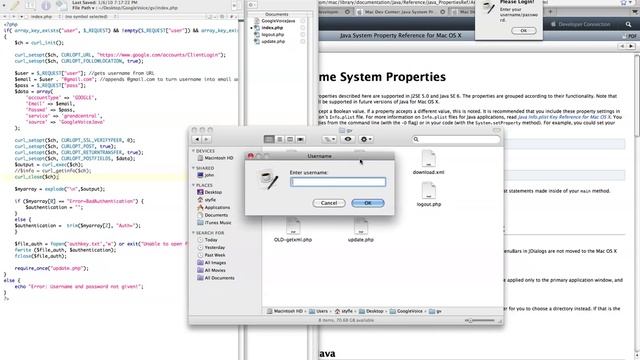Select All Documents in Finder sidebar
Viewport: 640px width, 360px height.
pos(216,278)
